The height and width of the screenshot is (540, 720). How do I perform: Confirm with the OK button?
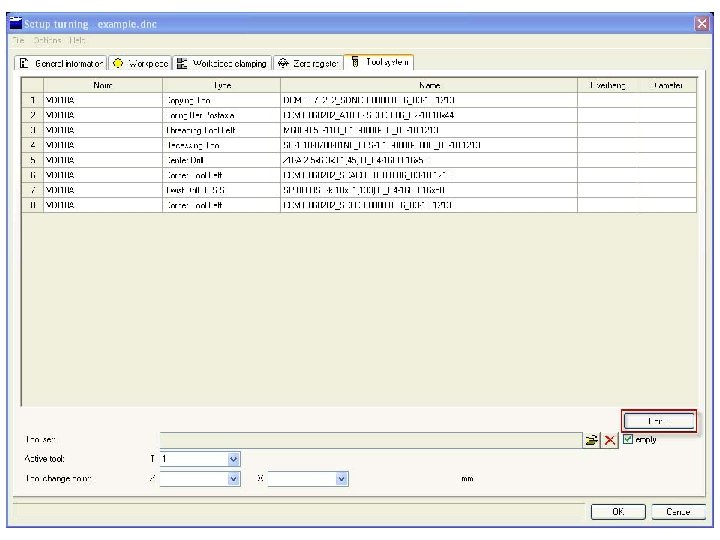point(618,512)
